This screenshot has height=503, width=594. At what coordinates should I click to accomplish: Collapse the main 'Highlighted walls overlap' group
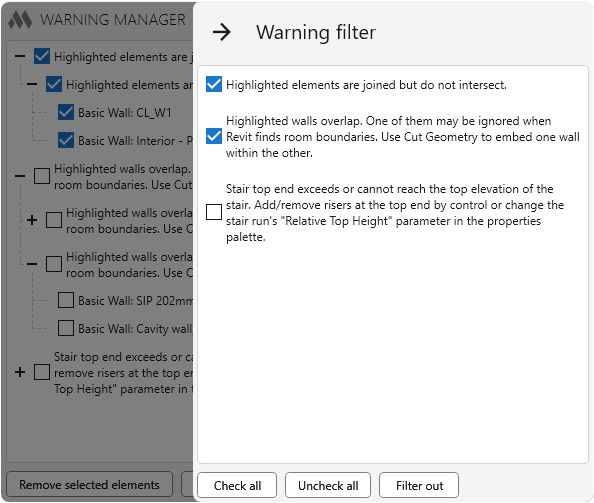tap(20, 176)
